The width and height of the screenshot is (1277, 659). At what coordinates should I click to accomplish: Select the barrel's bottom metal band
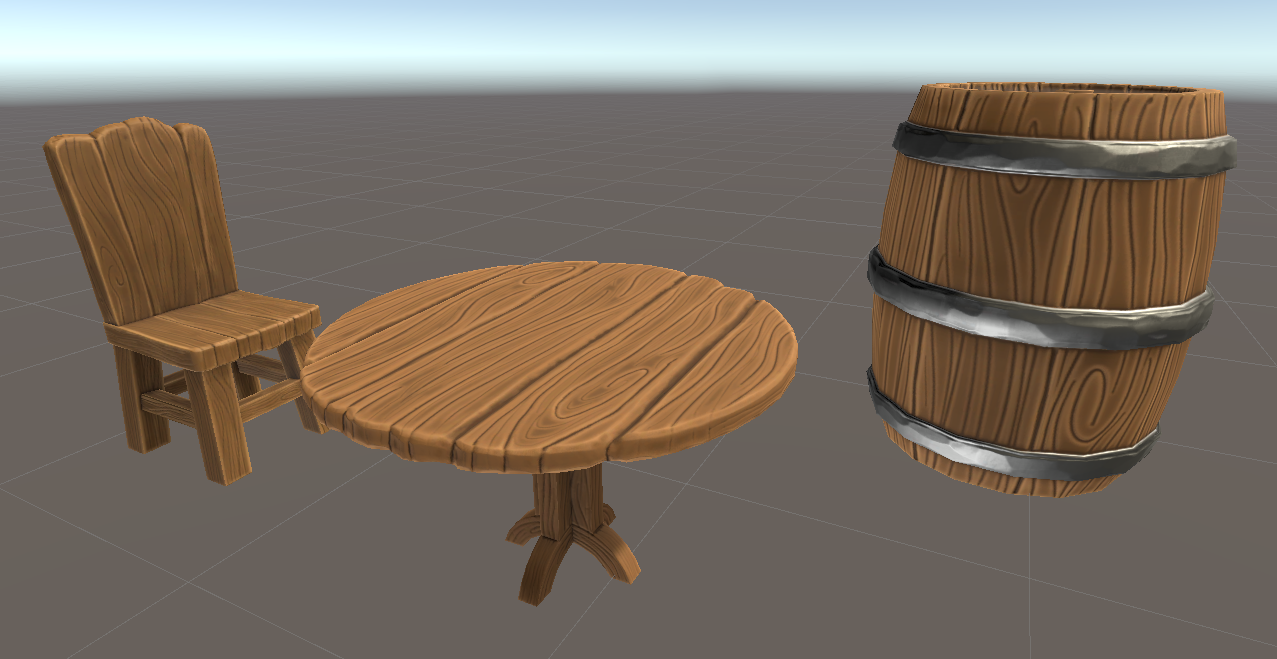[1012, 432]
